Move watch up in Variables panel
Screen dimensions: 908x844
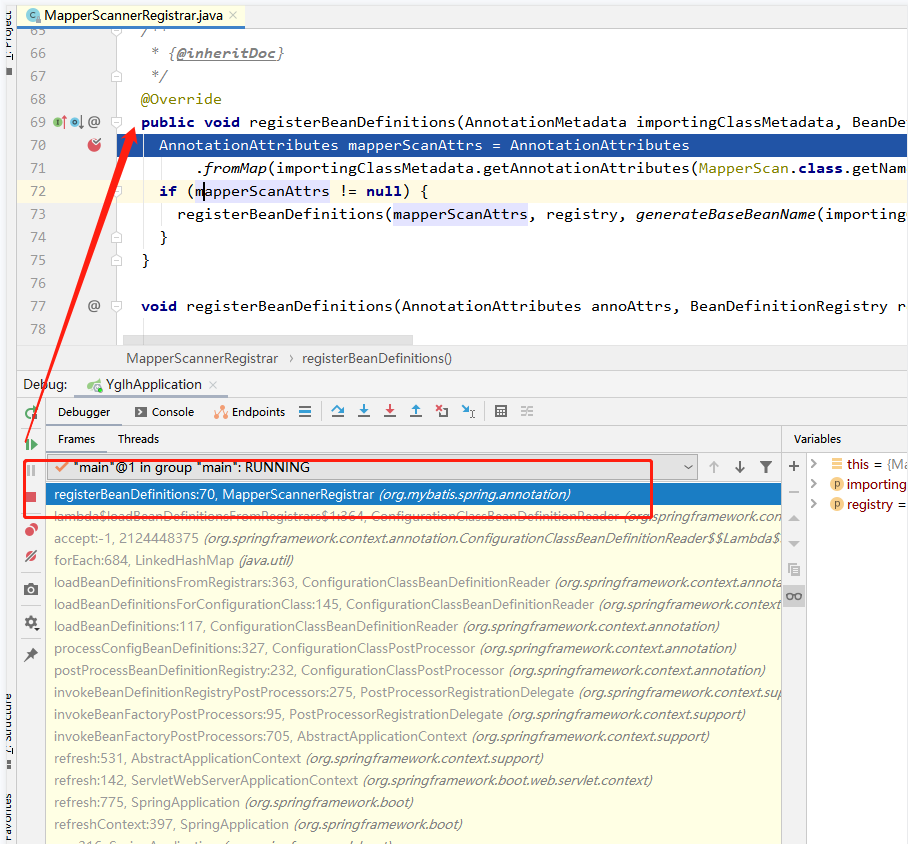coord(794,518)
